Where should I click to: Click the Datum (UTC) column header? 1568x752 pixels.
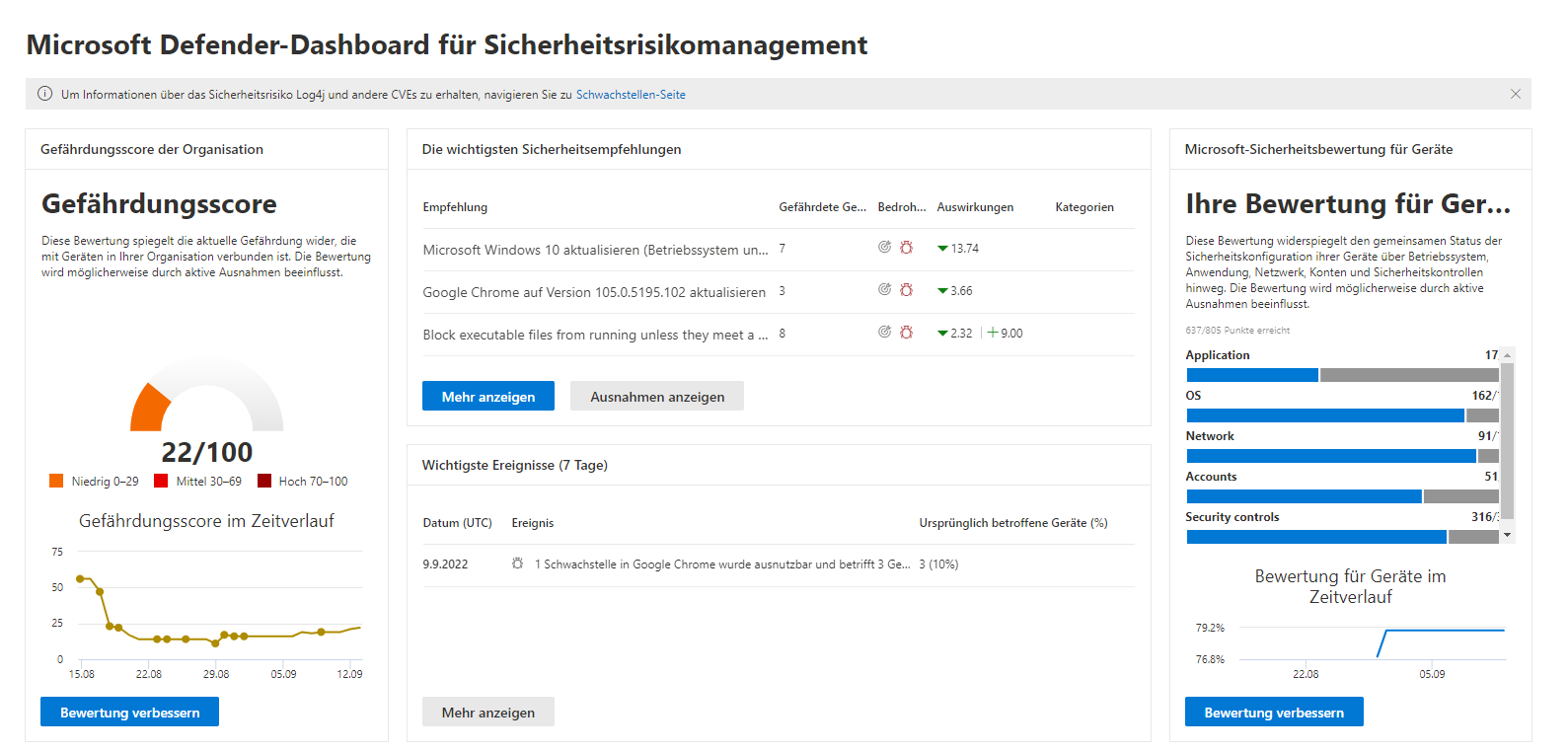[457, 523]
